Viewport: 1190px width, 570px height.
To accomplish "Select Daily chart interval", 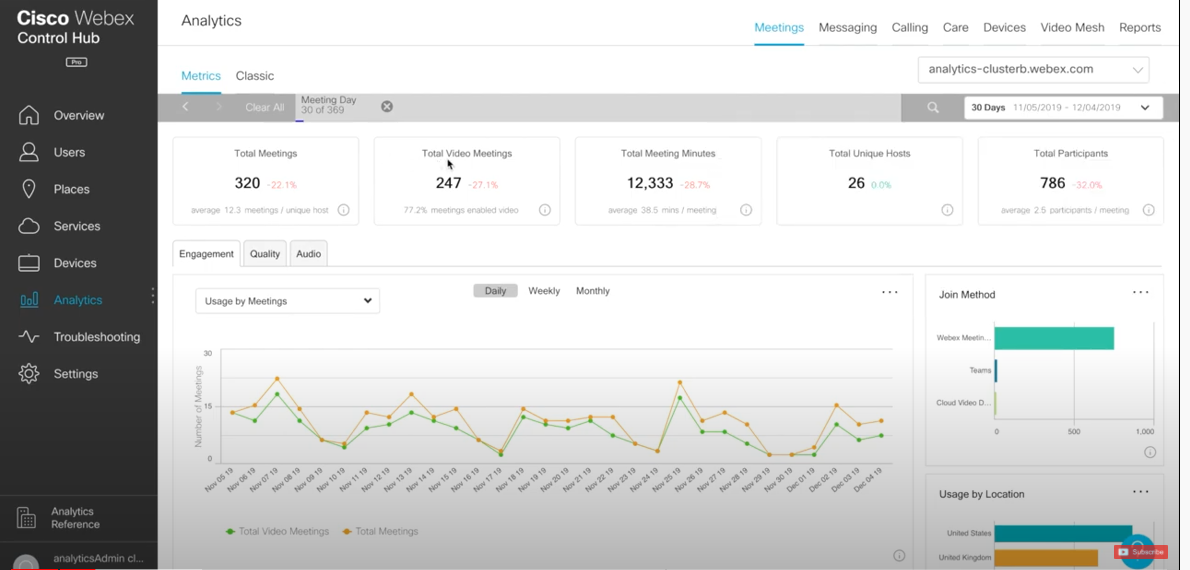I will (x=495, y=291).
